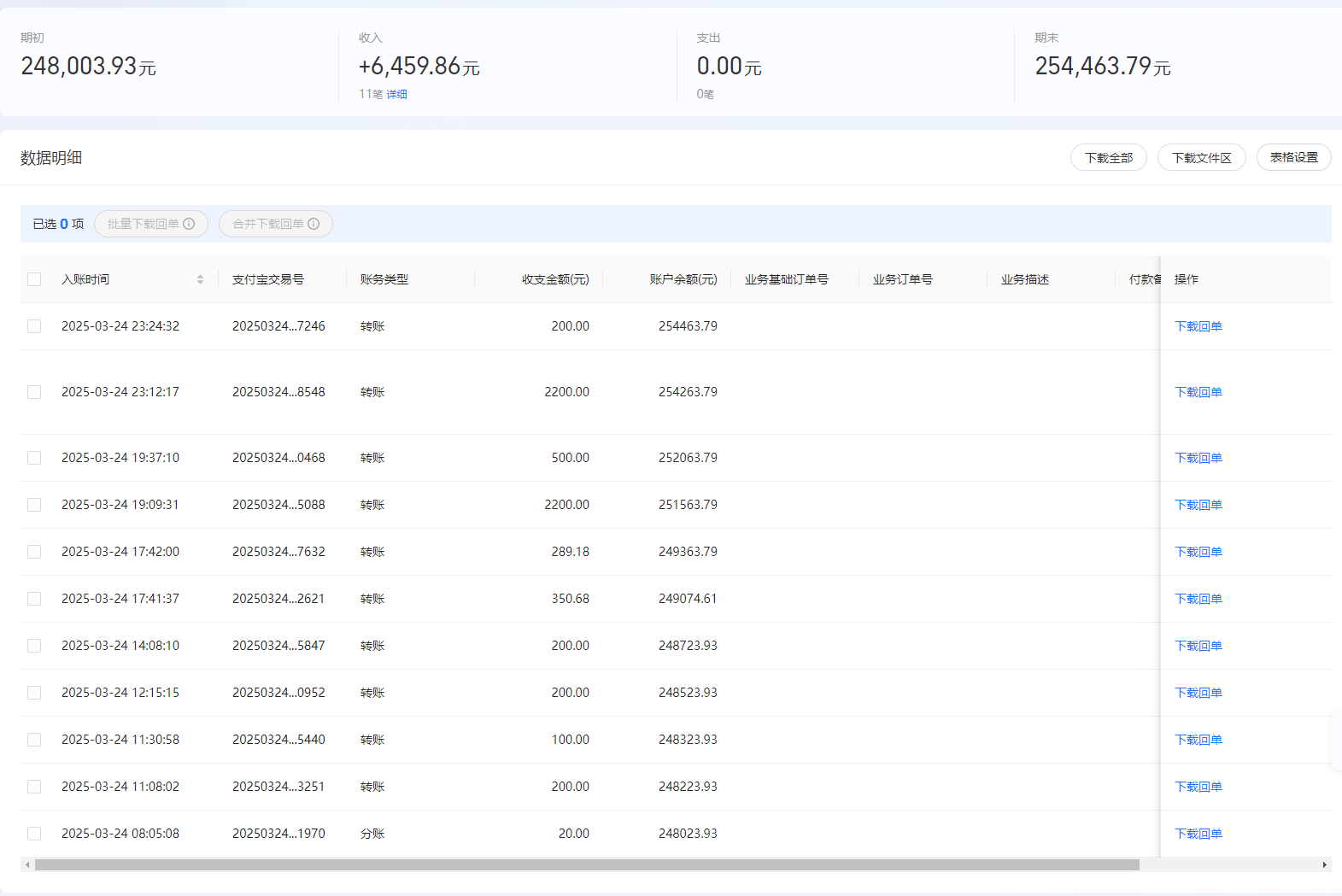Check the row dated 2025-03-24 12:15:15

click(x=34, y=693)
